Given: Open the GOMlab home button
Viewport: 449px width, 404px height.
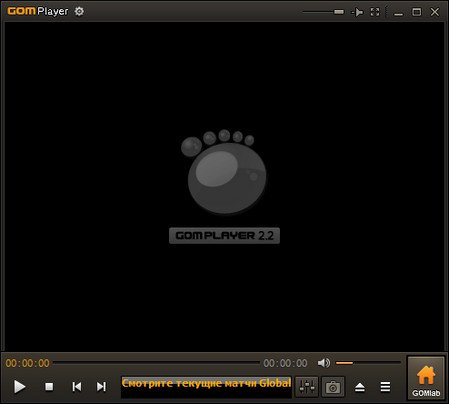Looking at the screenshot, I should coord(426,378).
